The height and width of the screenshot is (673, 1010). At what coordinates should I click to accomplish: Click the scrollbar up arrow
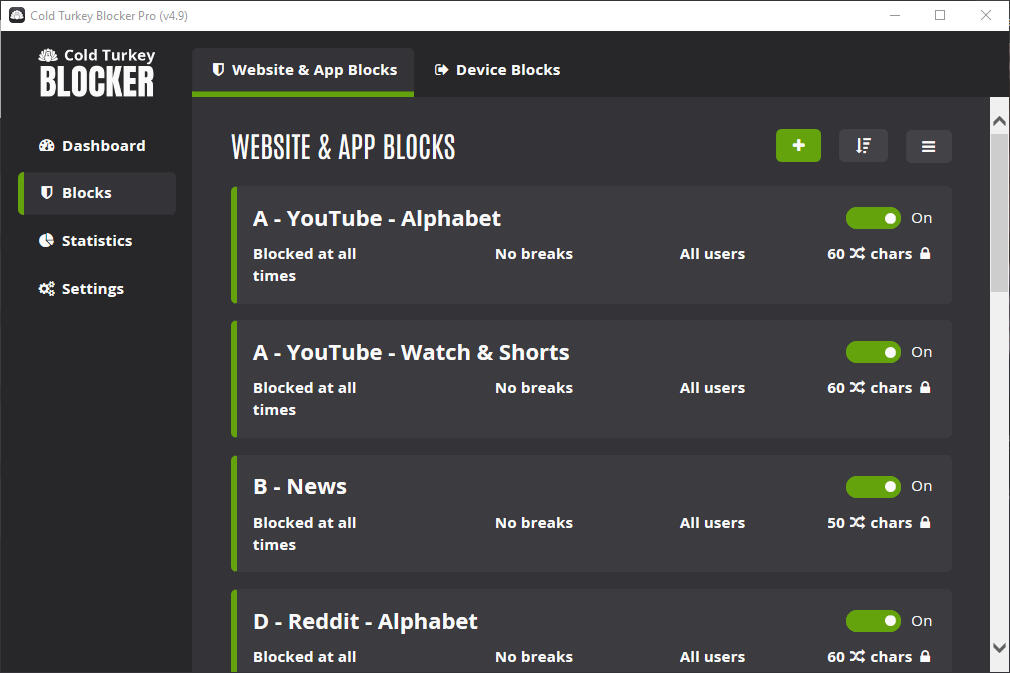pos(999,121)
